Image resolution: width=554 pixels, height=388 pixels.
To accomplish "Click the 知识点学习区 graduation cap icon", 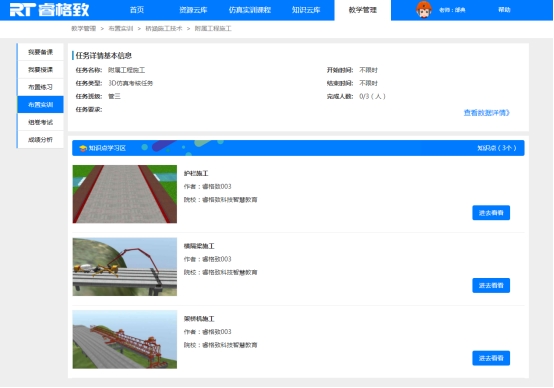I will 83,148.
